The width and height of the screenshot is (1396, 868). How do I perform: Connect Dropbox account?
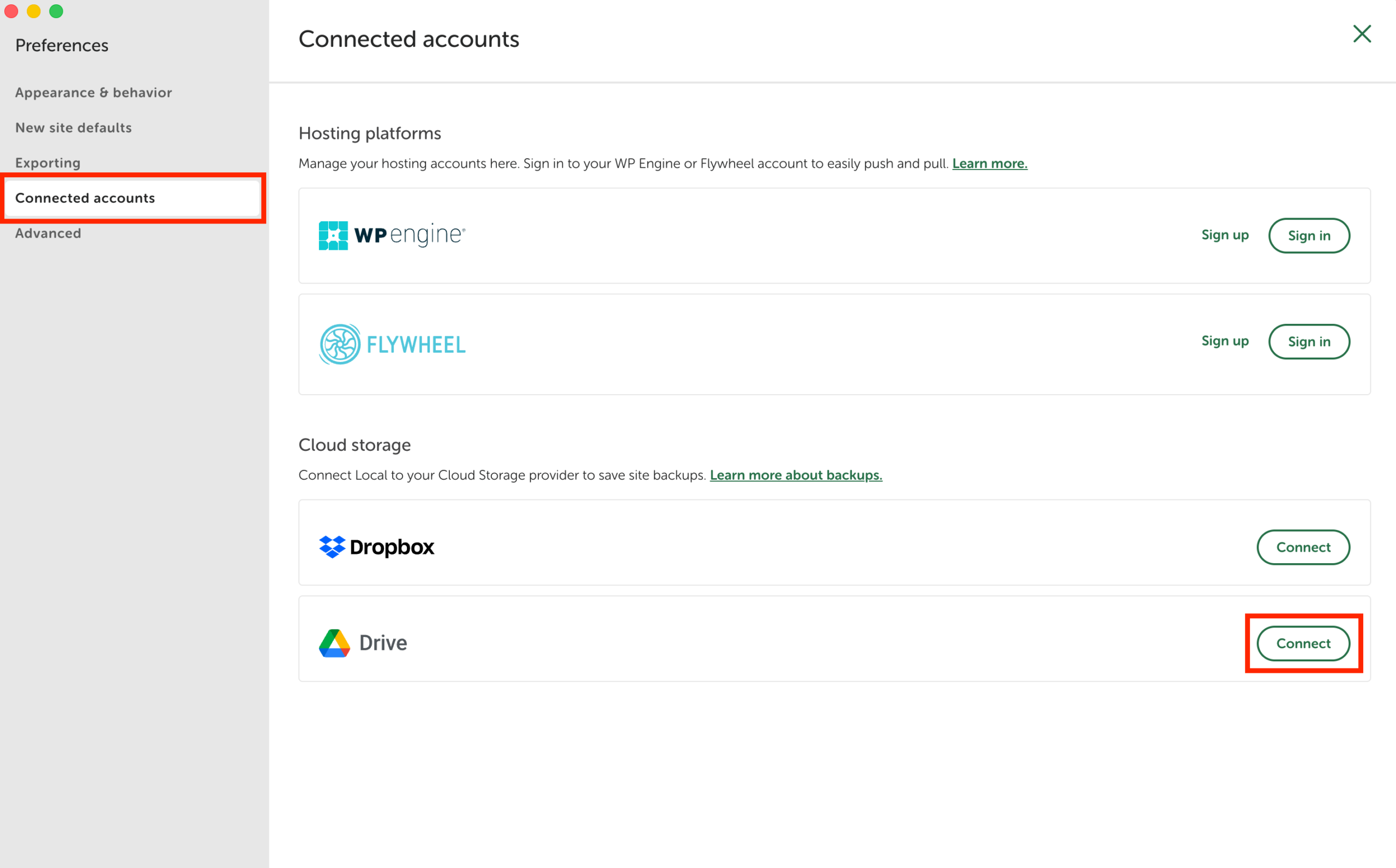point(1303,547)
